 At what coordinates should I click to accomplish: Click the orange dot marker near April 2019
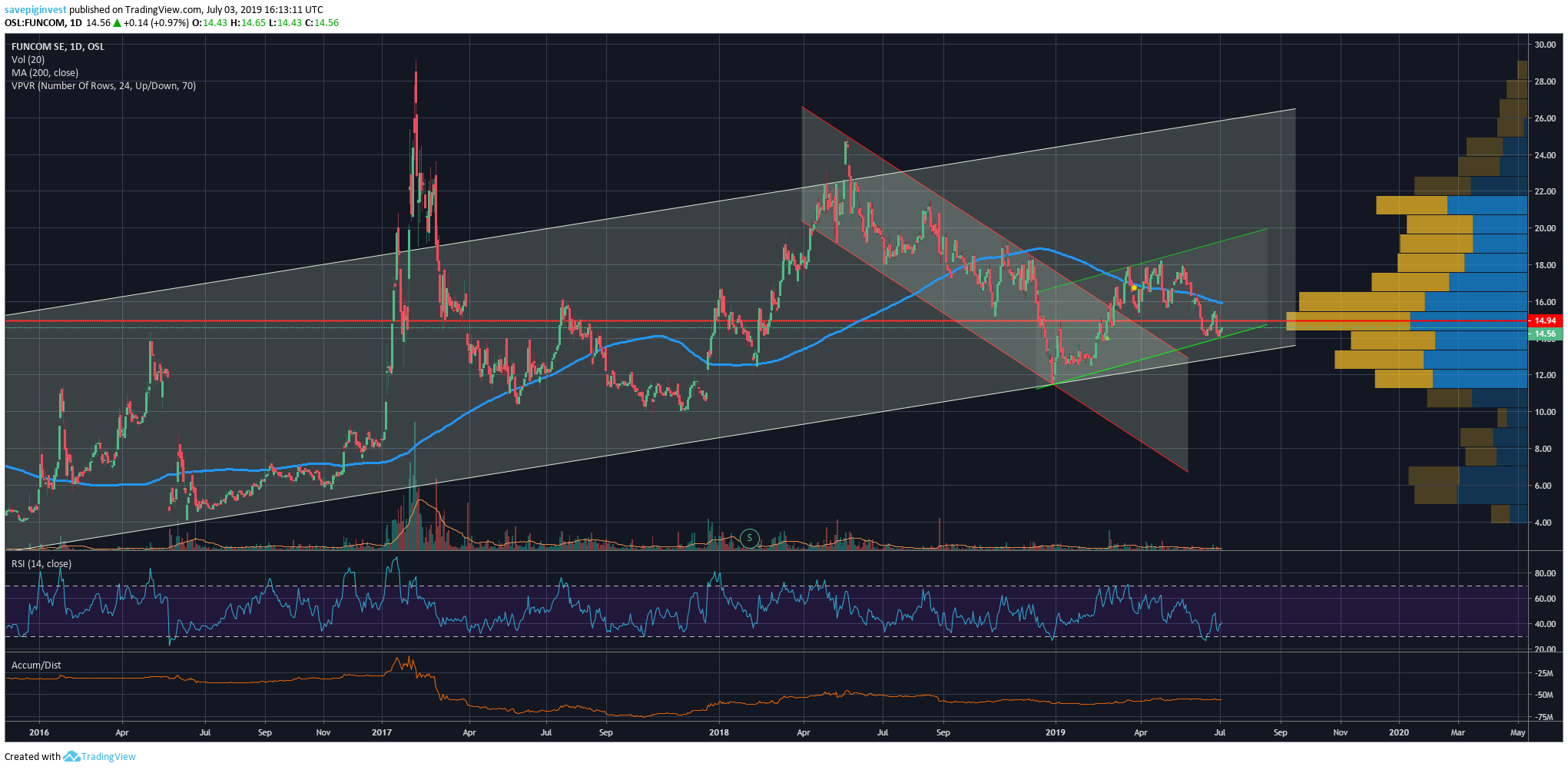click(x=1134, y=288)
